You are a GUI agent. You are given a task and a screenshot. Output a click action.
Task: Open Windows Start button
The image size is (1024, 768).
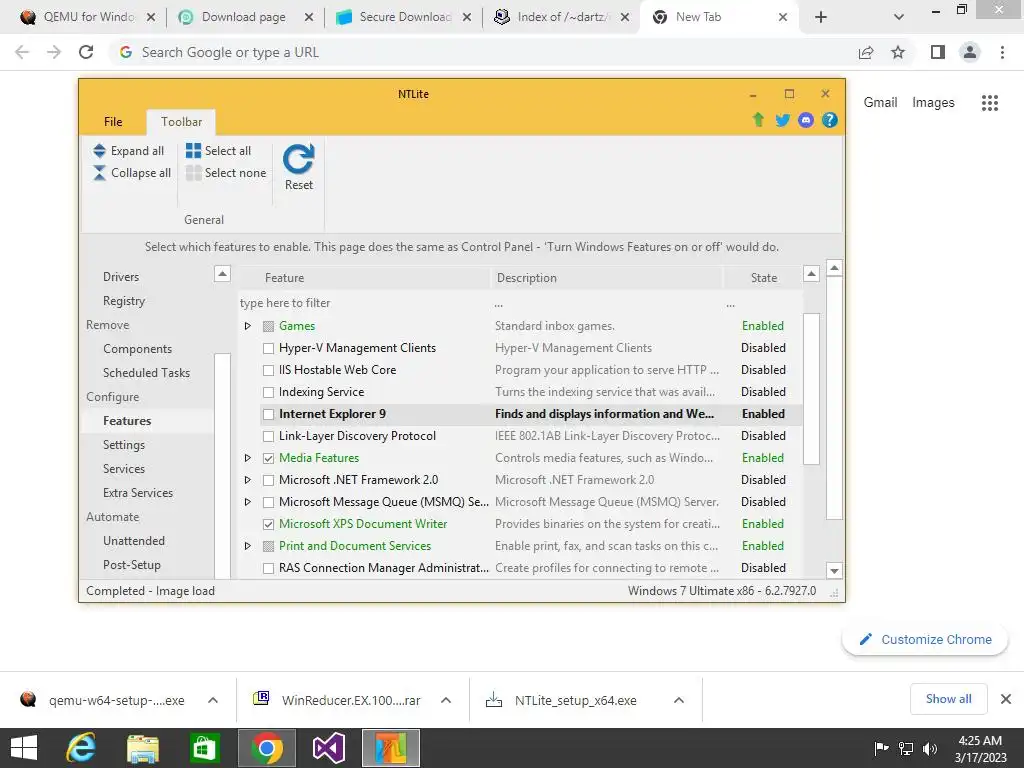pos(24,748)
